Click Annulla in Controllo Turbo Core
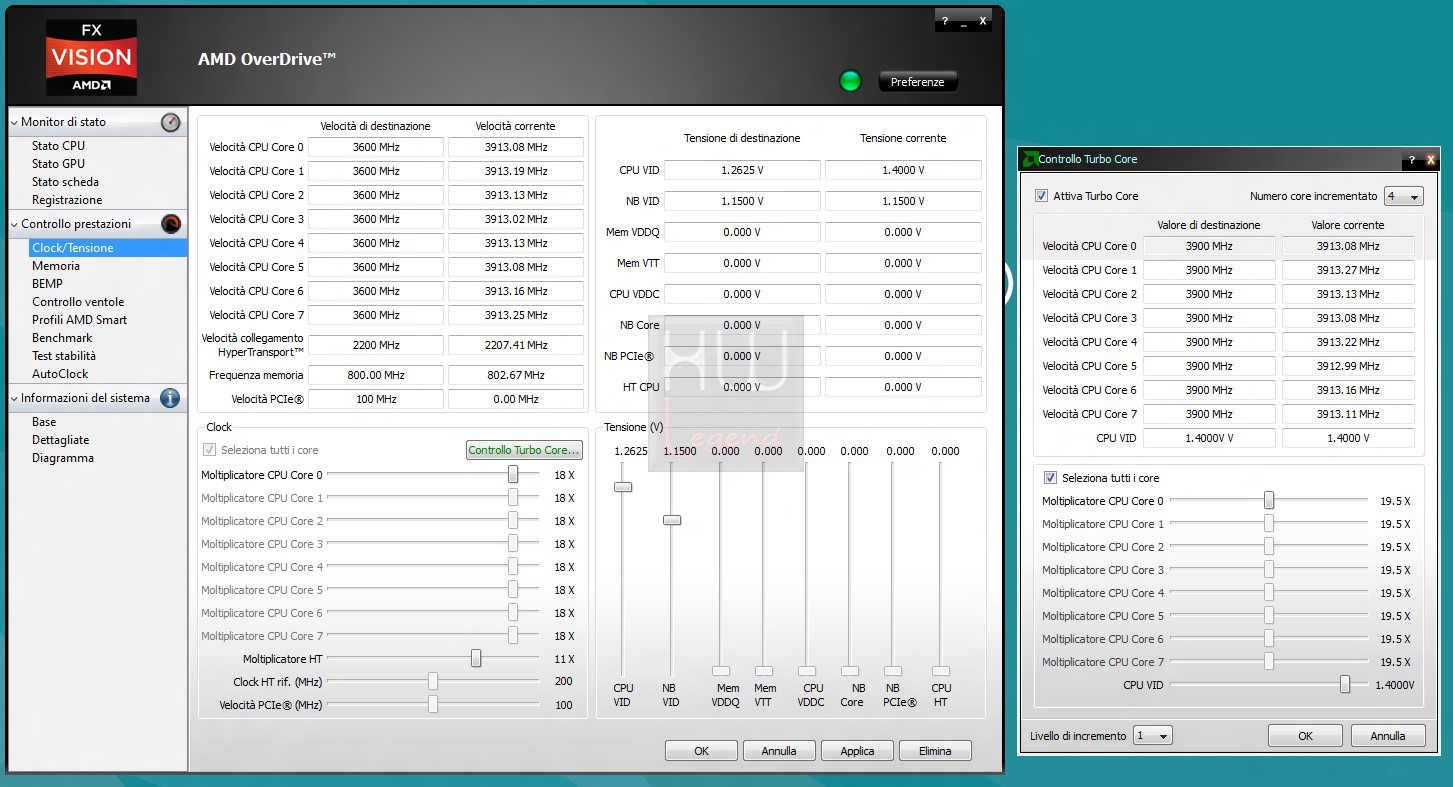Viewport: 1453px width, 787px height. coord(1388,736)
